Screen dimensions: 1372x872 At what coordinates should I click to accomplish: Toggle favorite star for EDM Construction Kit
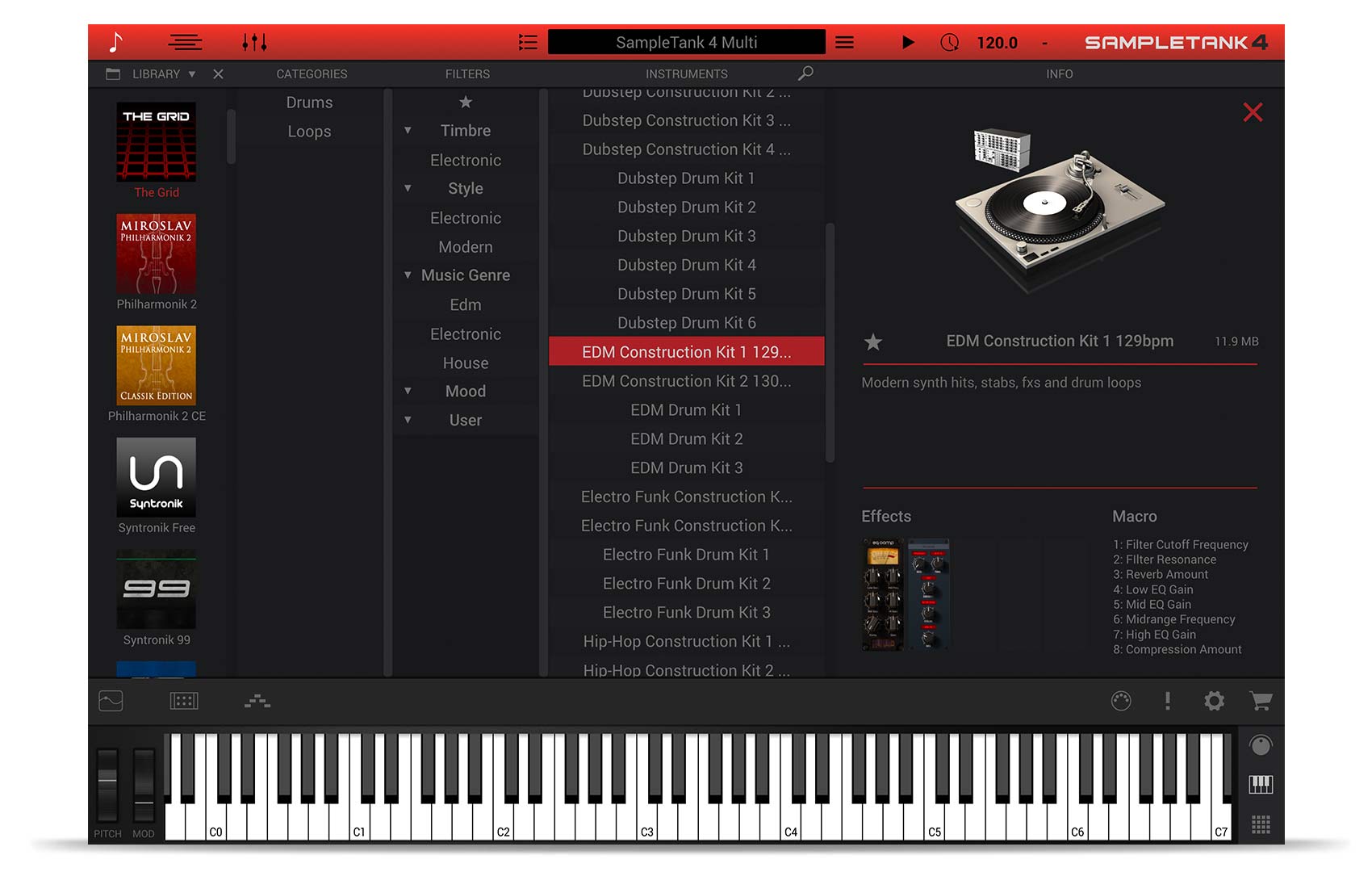[873, 342]
